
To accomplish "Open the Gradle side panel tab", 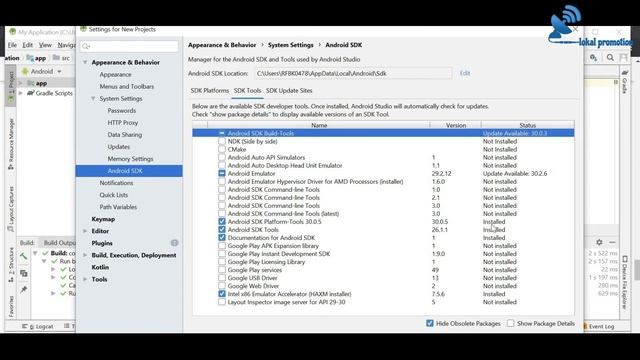I will [624, 82].
